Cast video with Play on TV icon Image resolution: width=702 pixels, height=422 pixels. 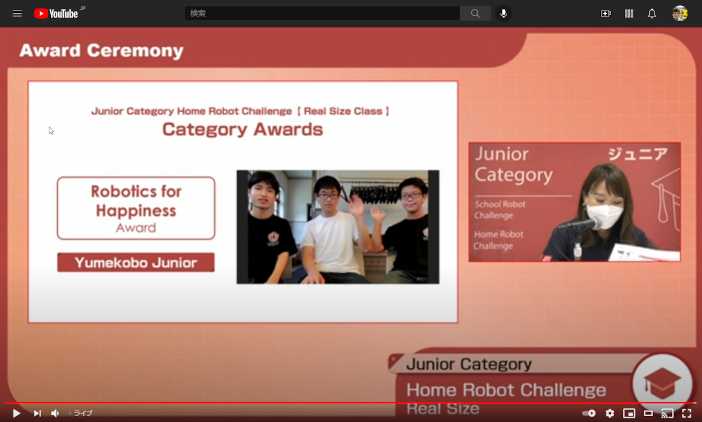point(668,413)
